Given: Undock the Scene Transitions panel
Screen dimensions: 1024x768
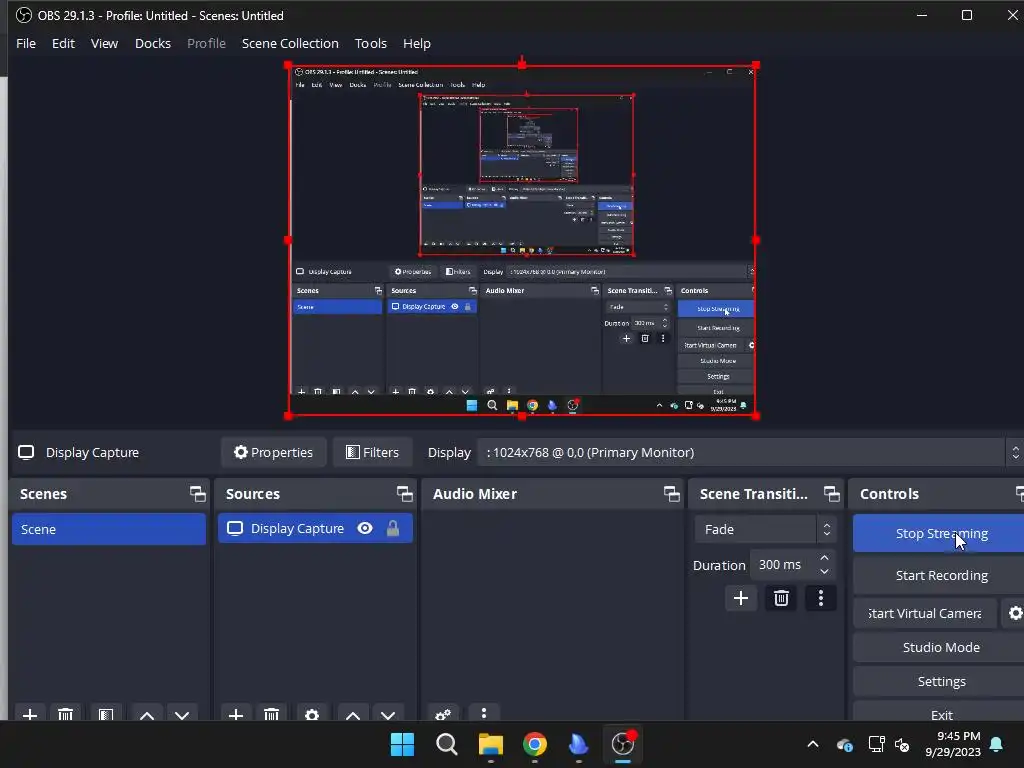Looking at the screenshot, I should pyautogui.click(x=831, y=494).
